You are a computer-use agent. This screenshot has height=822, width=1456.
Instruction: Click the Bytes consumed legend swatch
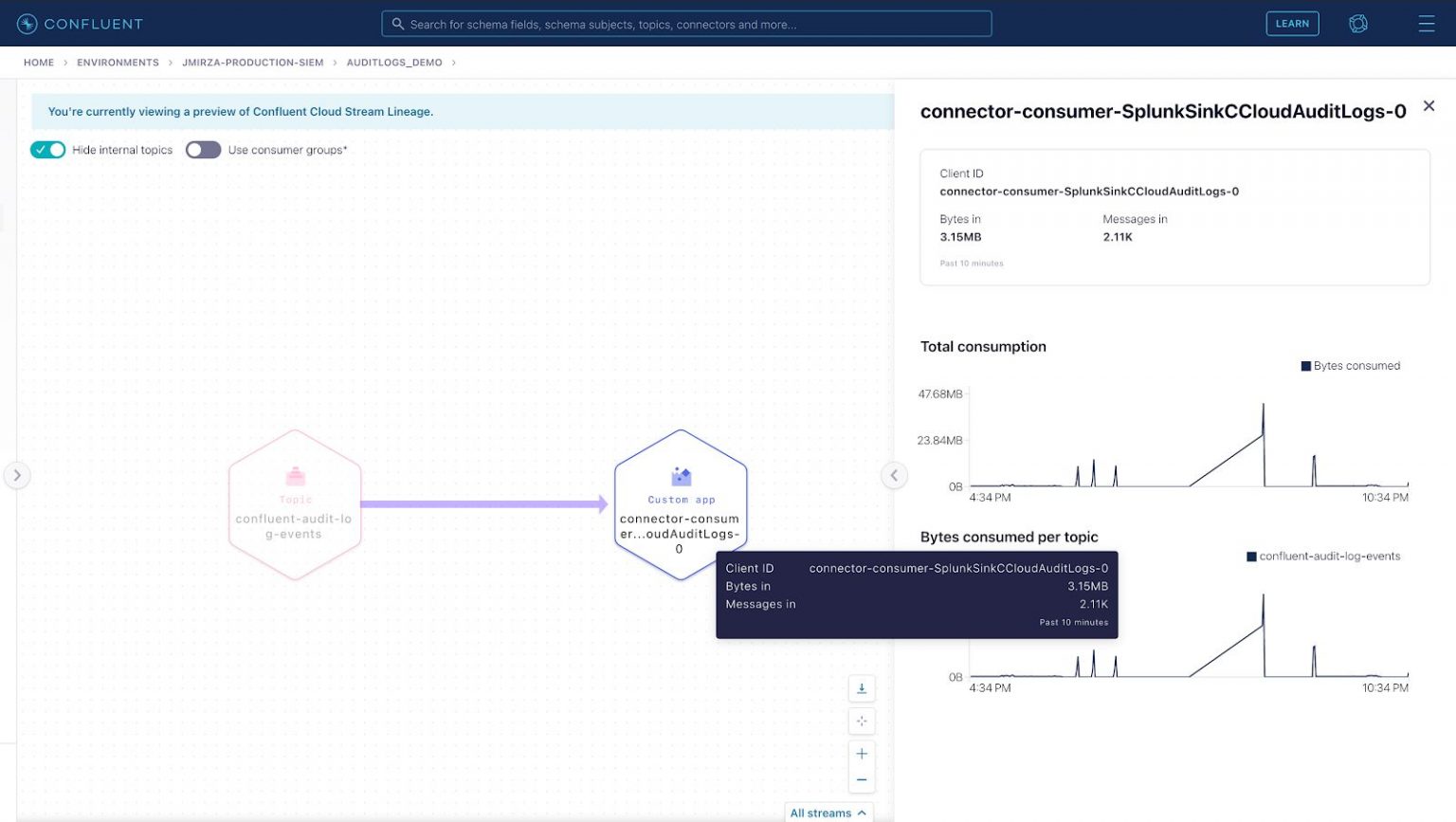point(1305,365)
